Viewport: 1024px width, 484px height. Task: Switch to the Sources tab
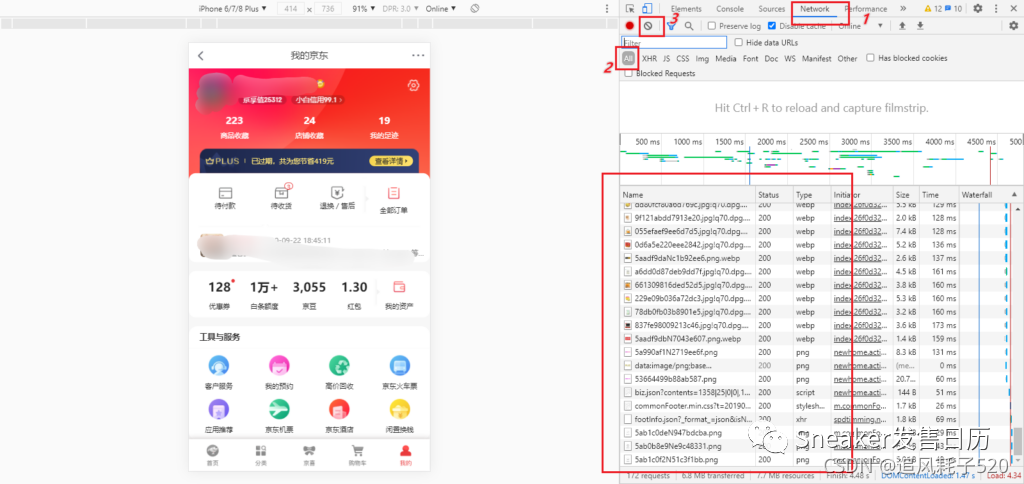point(771,8)
